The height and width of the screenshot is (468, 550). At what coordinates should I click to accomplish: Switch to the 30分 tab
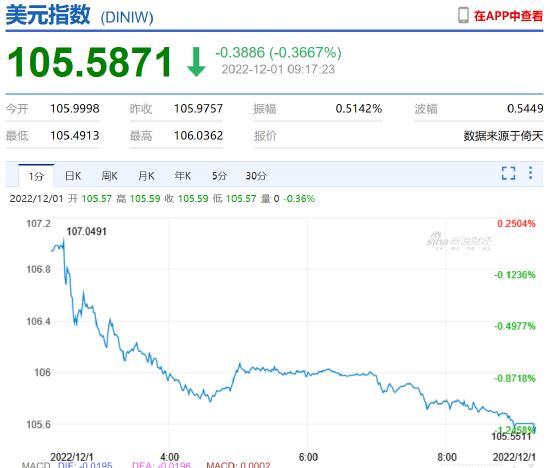pyautogui.click(x=256, y=176)
